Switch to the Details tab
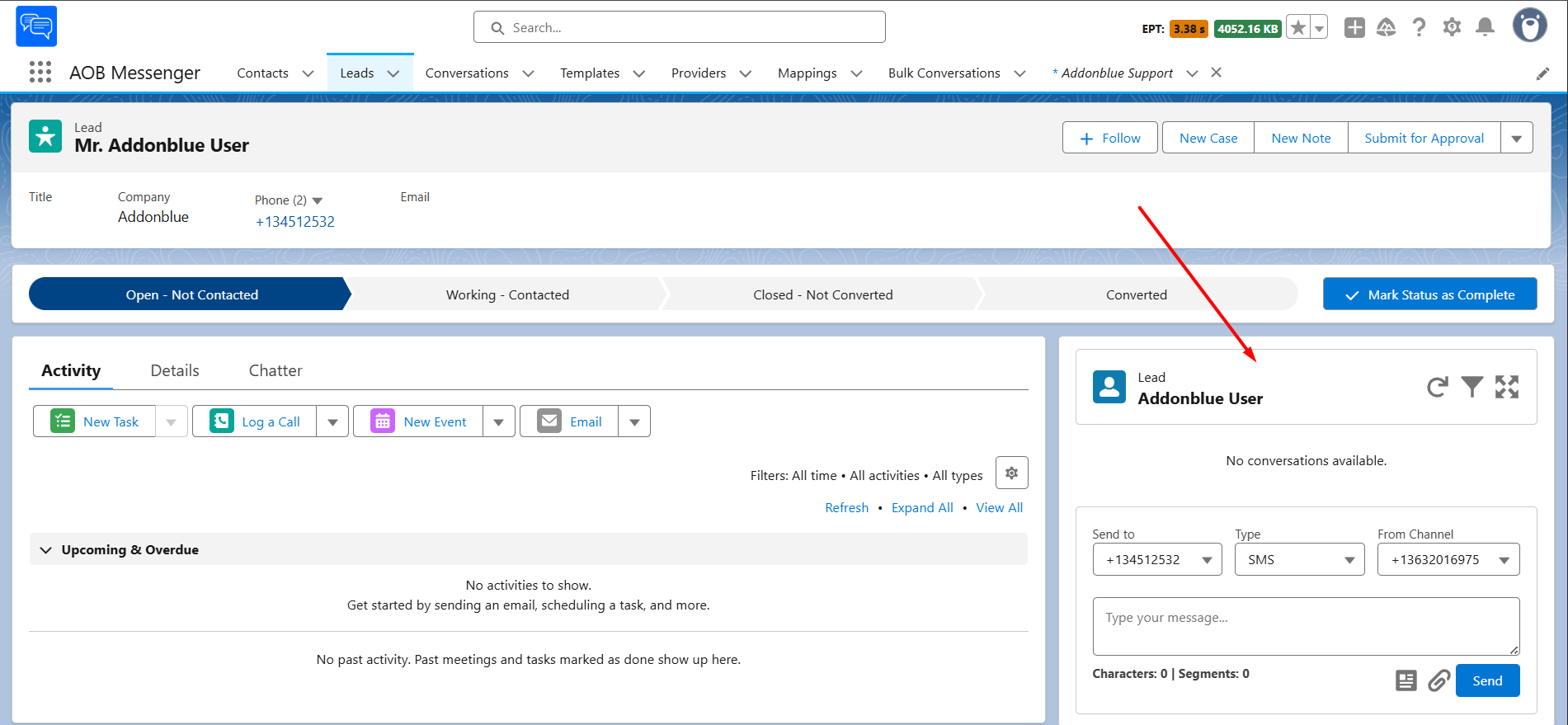This screenshot has width=1568, height=725. tap(175, 370)
